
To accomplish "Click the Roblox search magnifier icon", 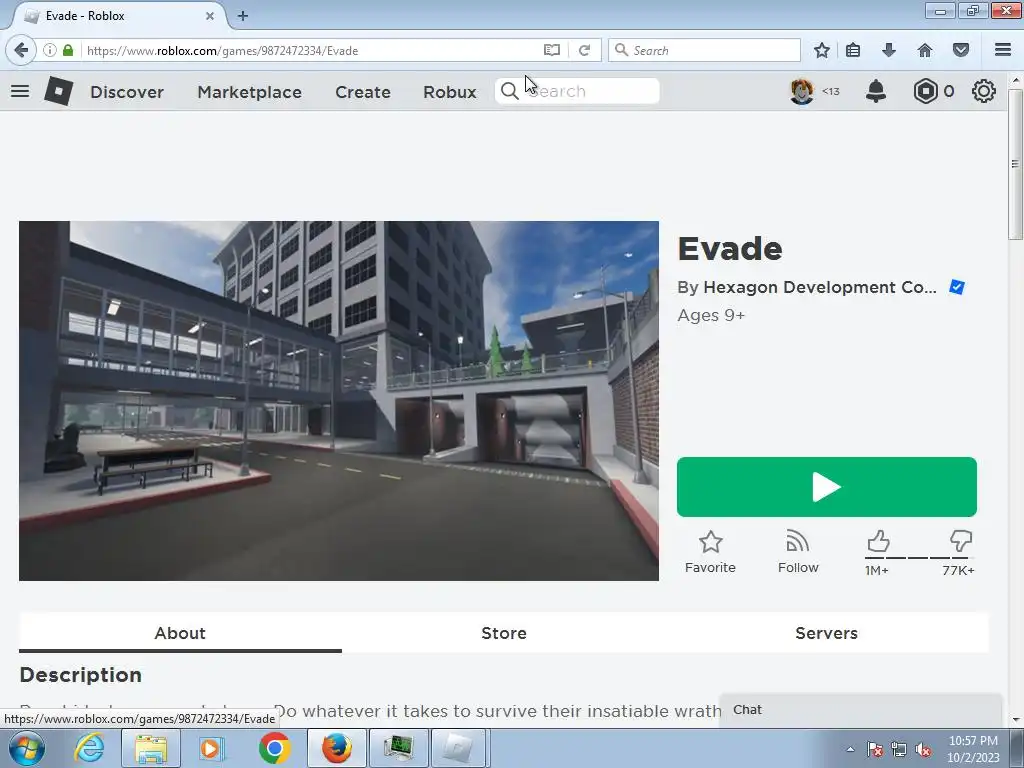I will tap(509, 91).
